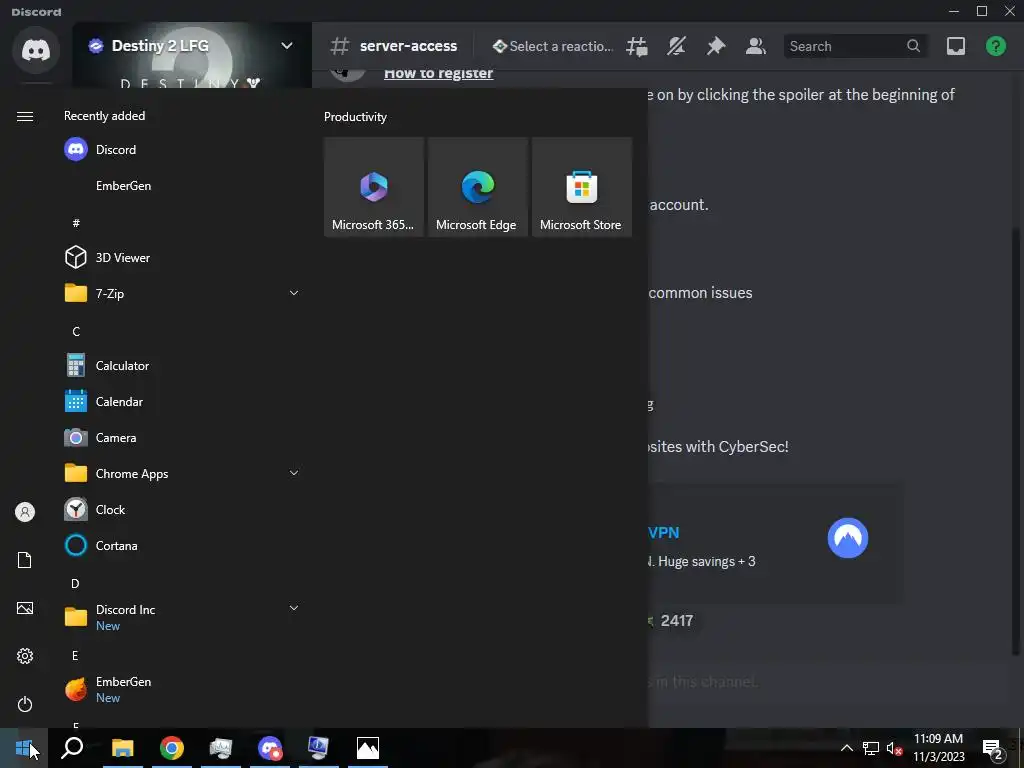Open Microsoft 365 tile
Image resolution: width=1024 pixels, height=768 pixels.
374,187
